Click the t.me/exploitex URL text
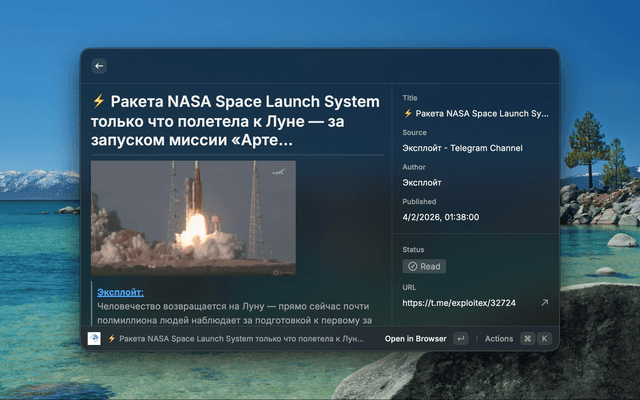 point(459,302)
